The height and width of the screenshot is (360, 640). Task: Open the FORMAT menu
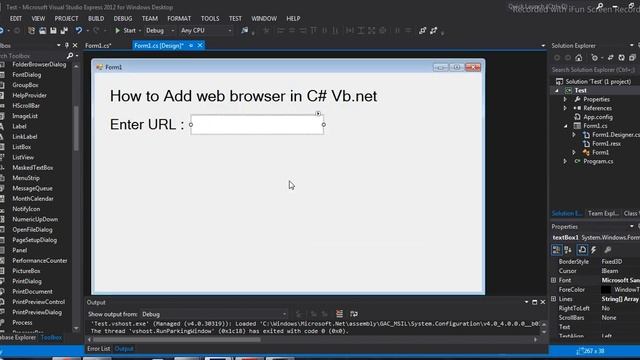179,18
